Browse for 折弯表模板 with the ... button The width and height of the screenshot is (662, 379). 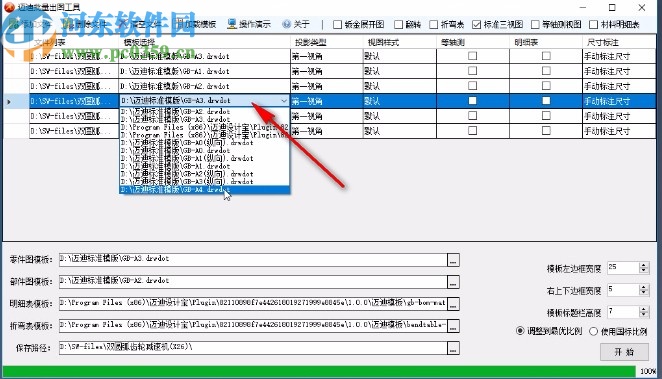453,326
